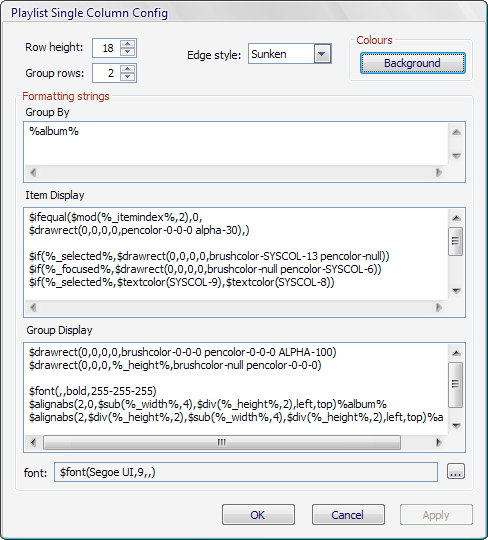Click the $textcolor(SYSCOL-9) line in Item Display

(x=181, y=282)
